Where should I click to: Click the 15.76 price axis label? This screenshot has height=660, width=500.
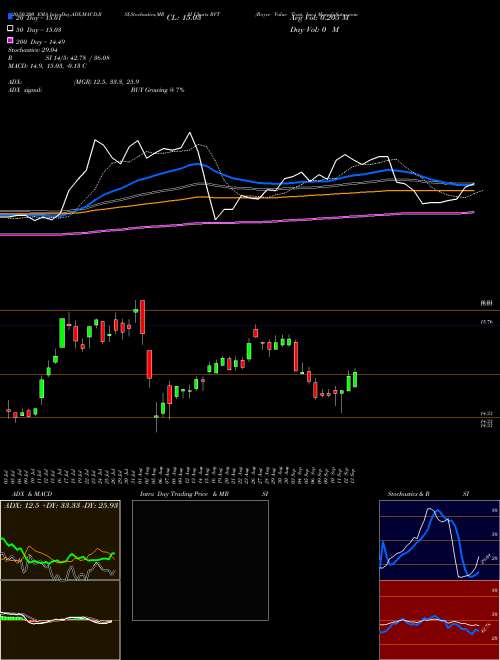[487, 322]
